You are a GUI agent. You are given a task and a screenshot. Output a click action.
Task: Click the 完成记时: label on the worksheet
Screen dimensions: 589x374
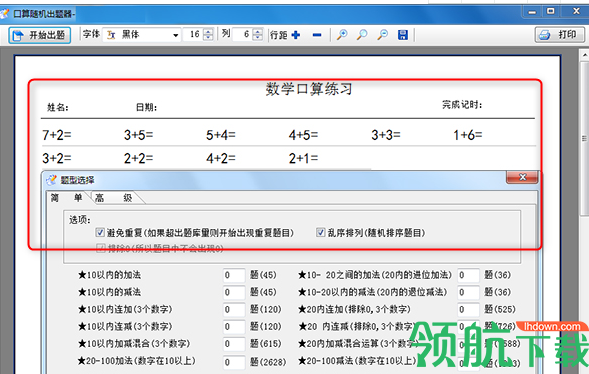pos(462,105)
